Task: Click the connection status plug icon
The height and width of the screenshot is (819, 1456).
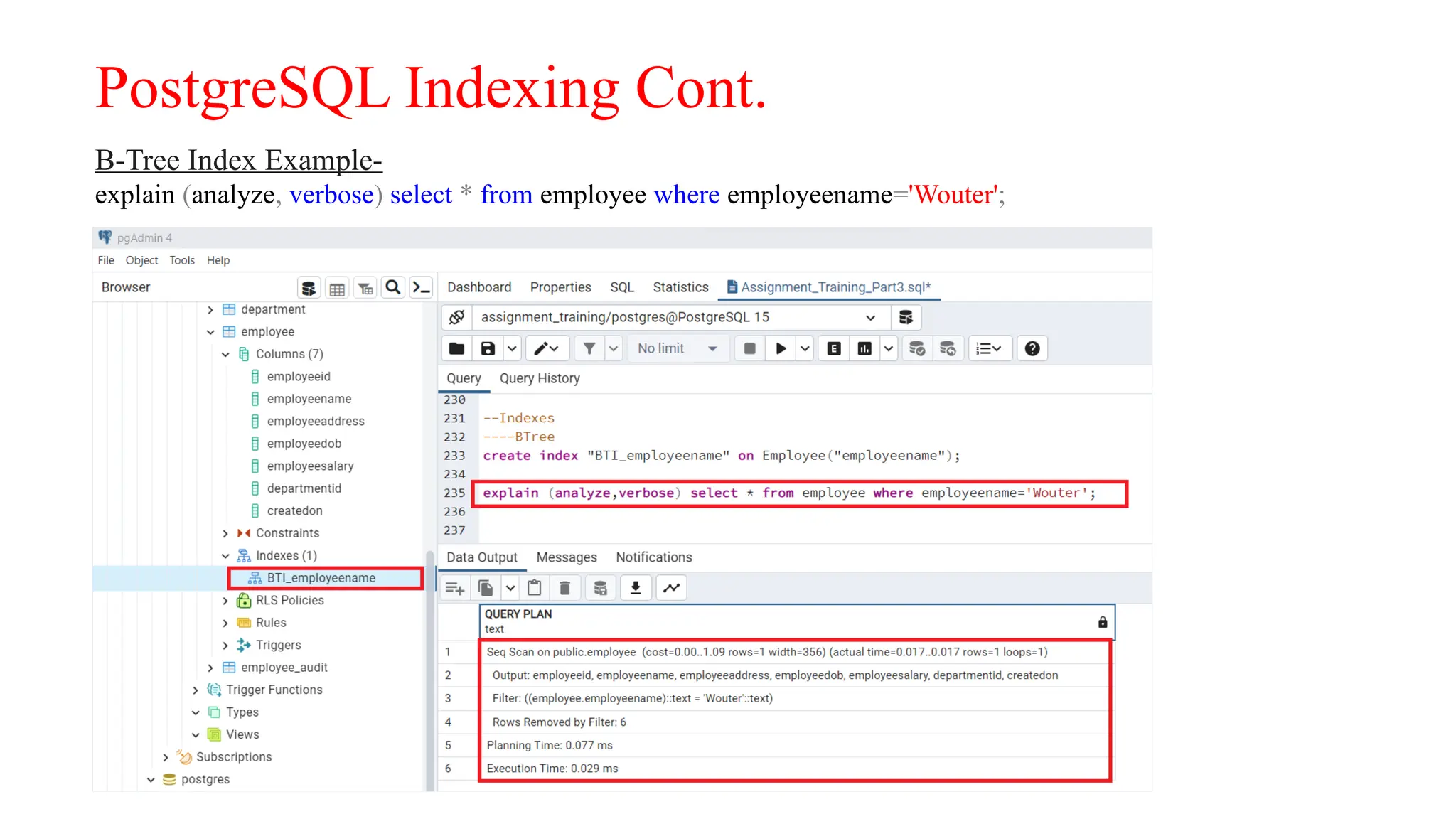Action: coord(457,317)
